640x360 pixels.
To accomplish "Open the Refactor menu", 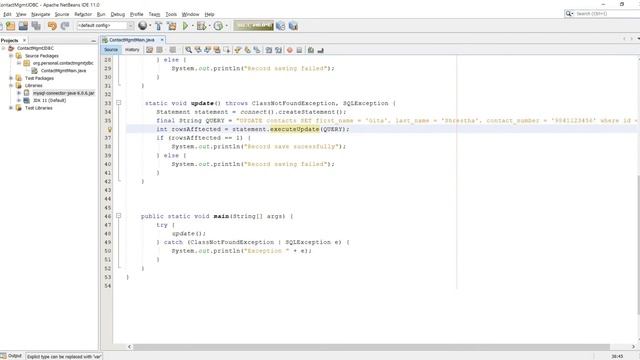I will pyautogui.click(x=83, y=14).
